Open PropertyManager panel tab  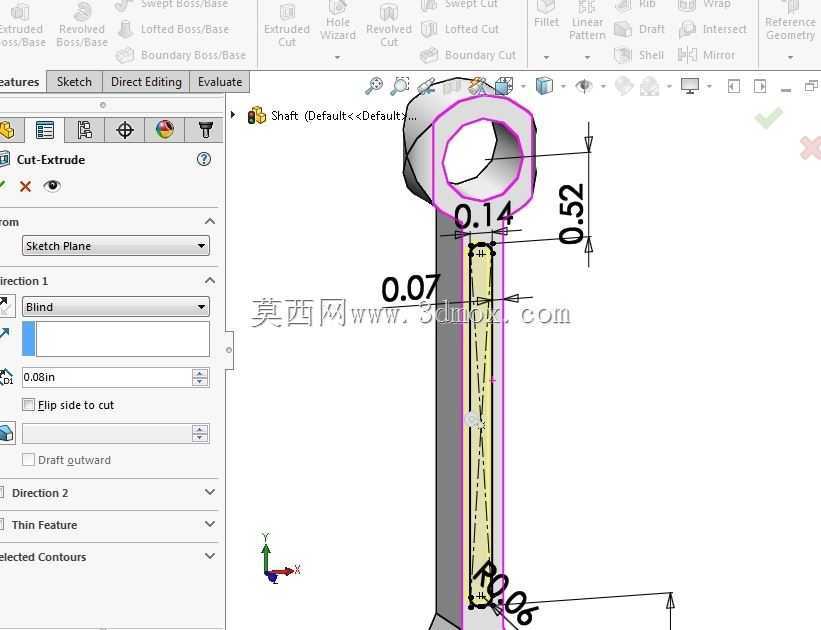click(x=45, y=130)
